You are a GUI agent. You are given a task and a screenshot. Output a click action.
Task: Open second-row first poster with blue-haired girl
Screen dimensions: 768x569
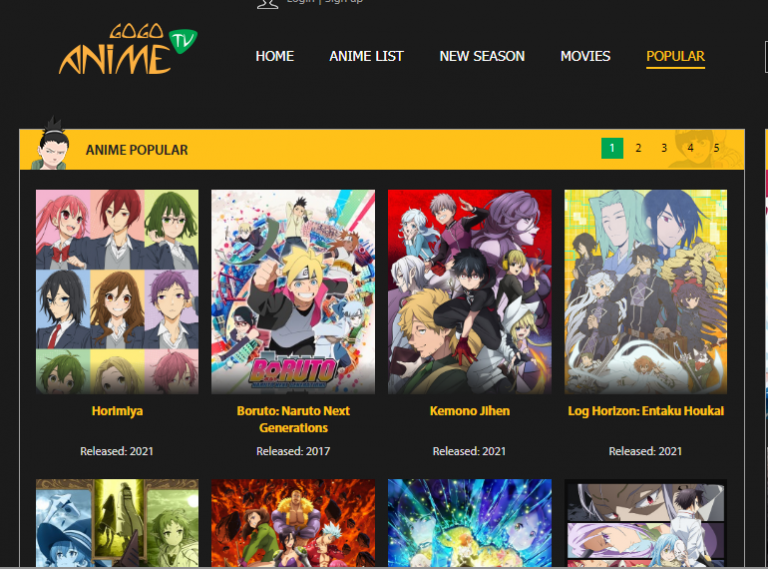[x=117, y=523]
